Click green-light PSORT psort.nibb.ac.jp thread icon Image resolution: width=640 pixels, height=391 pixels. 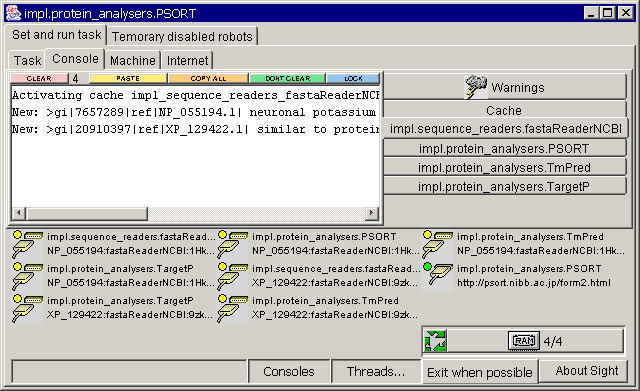tap(438, 276)
